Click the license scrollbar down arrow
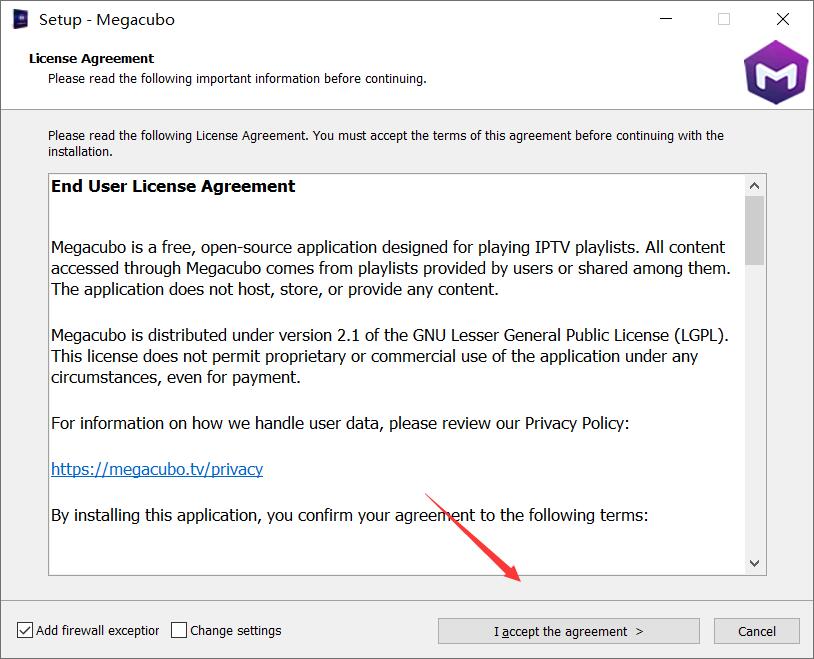The image size is (814, 659). click(755, 563)
